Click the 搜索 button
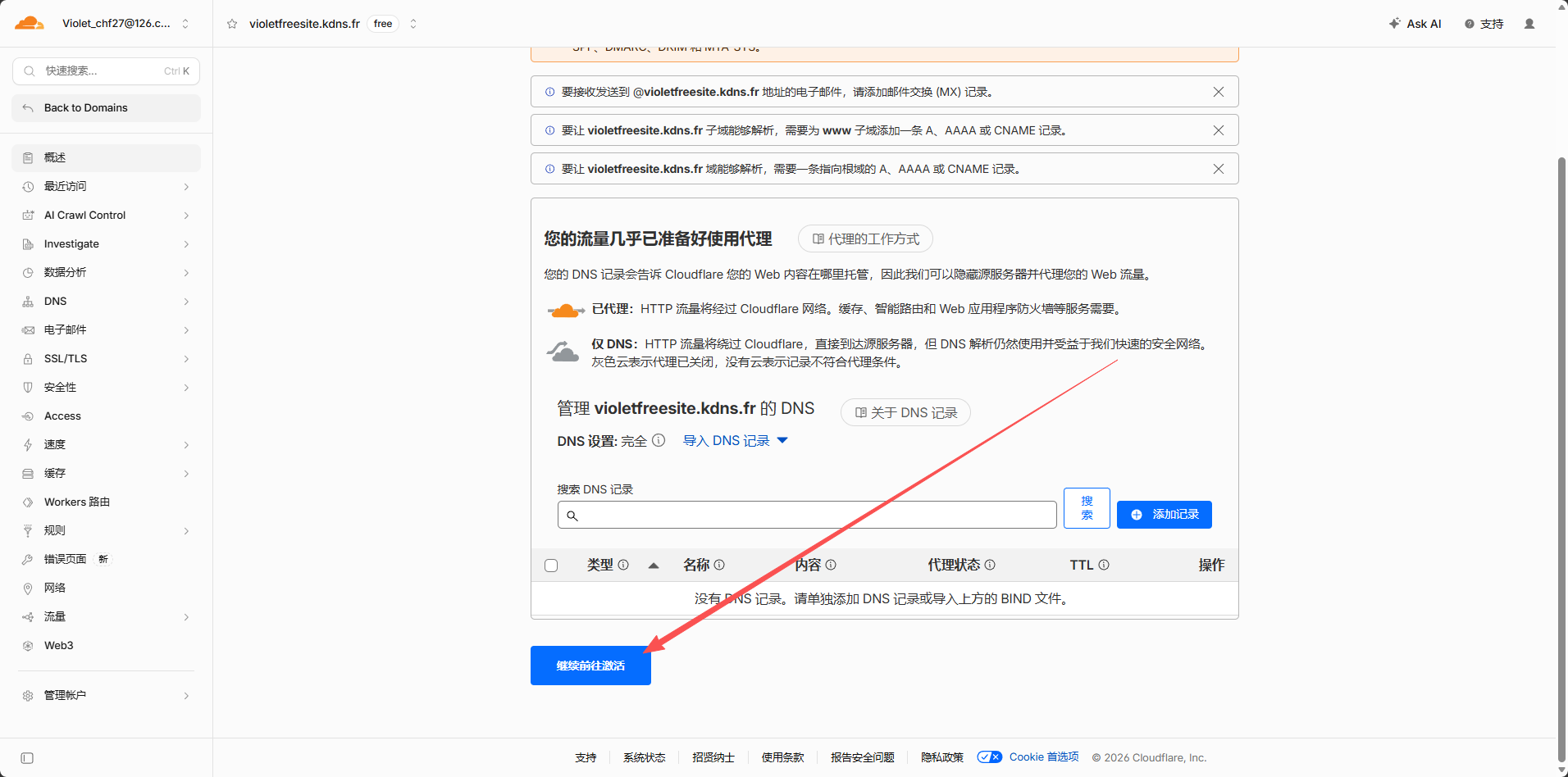1568x777 pixels. click(1087, 508)
